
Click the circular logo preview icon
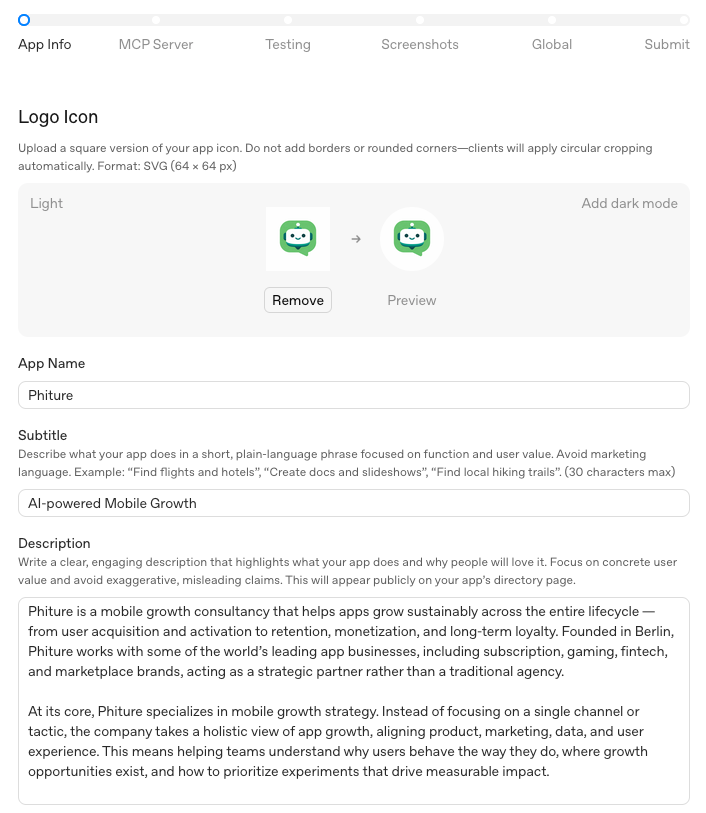point(412,239)
